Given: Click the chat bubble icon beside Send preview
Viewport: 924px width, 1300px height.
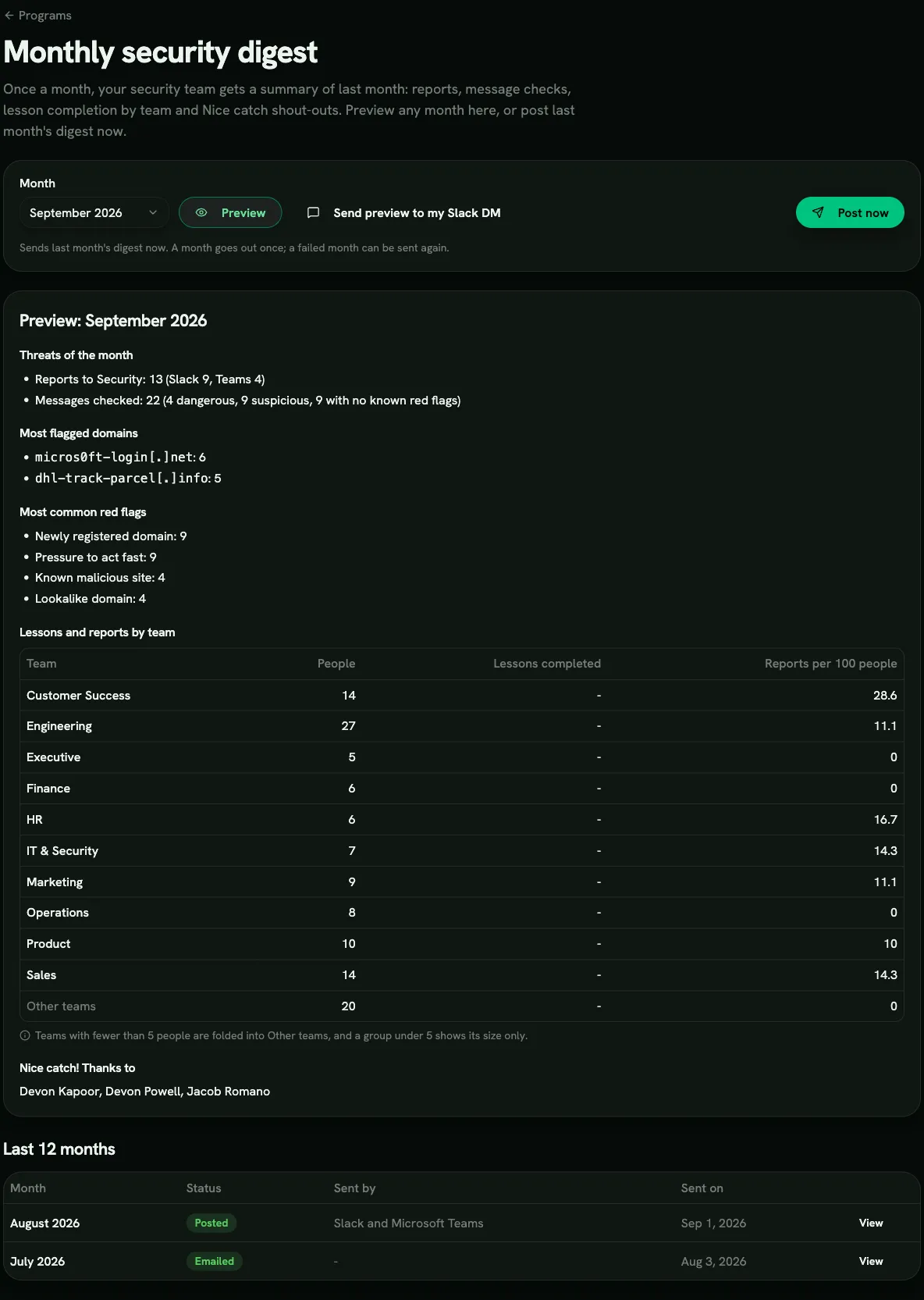Looking at the screenshot, I should (314, 212).
